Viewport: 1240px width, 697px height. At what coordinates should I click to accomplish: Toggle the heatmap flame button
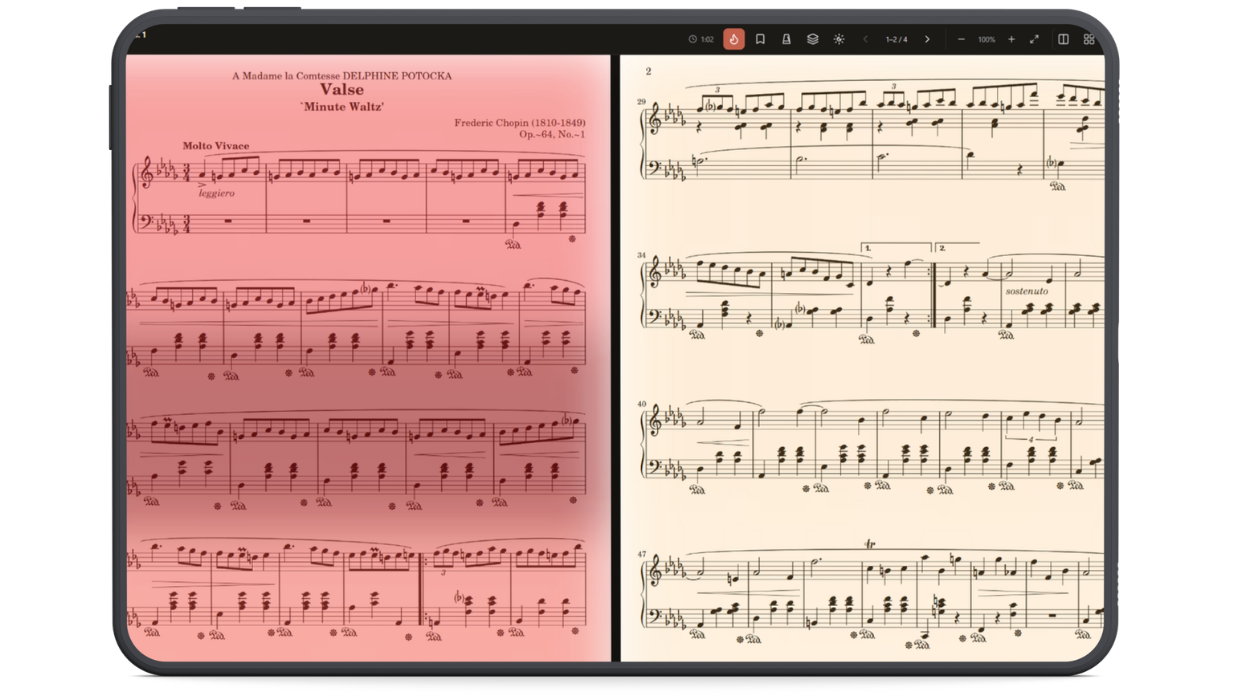pos(733,39)
